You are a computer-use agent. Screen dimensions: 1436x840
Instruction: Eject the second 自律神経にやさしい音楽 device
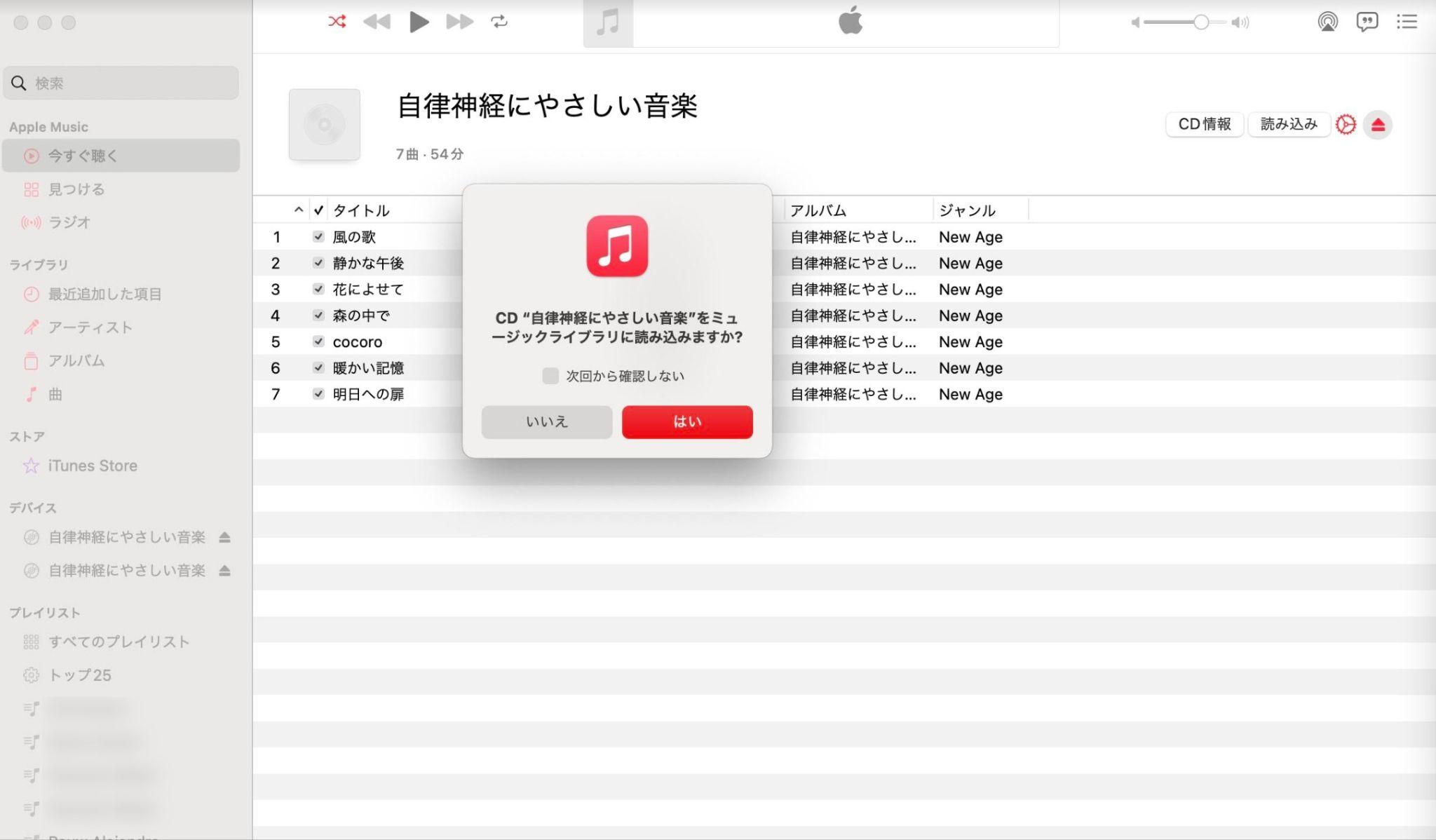point(224,571)
